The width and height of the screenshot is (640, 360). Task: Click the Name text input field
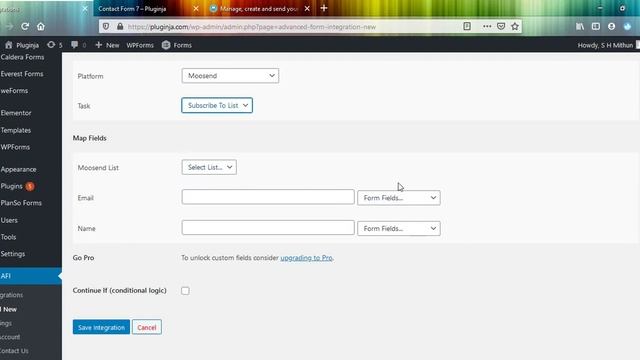tap(268, 228)
